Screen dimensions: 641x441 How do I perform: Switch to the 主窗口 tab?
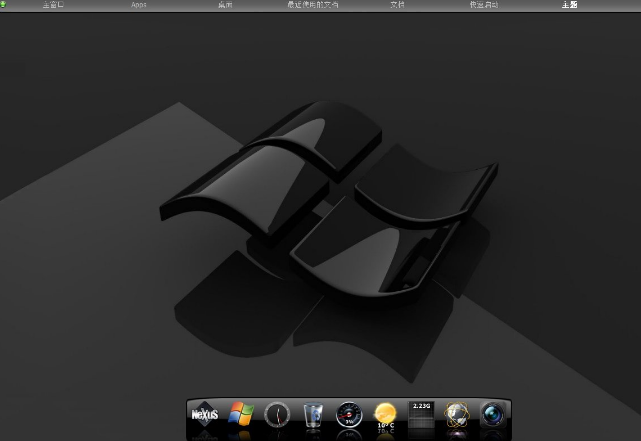[53, 4]
